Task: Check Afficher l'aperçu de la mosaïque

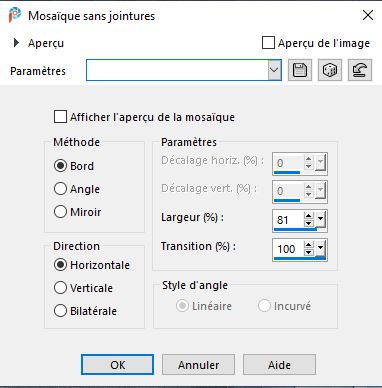Action: point(60,117)
